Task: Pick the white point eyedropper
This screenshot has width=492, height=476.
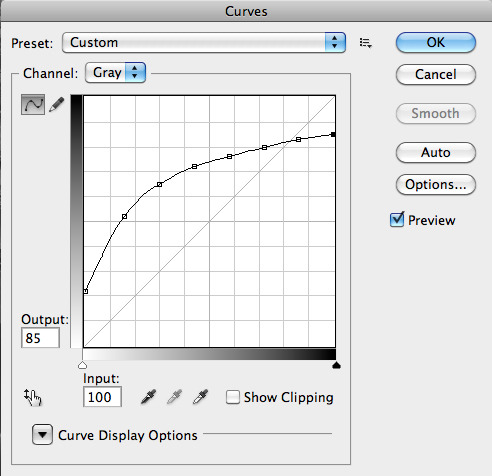Action: (x=200, y=397)
